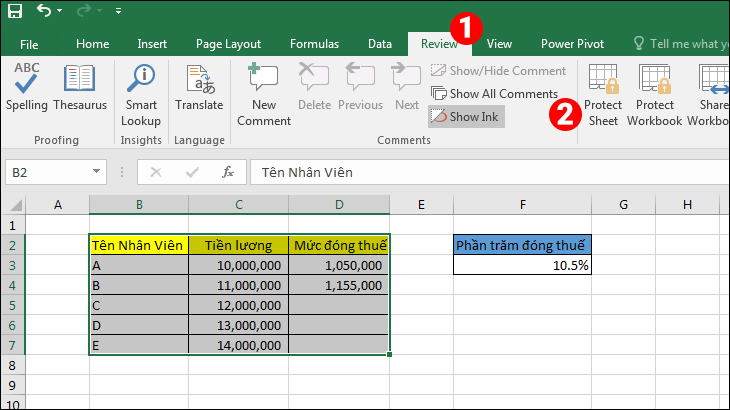This screenshot has width=730, height=410.
Task: Open the File menu
Action: point(29,44)
